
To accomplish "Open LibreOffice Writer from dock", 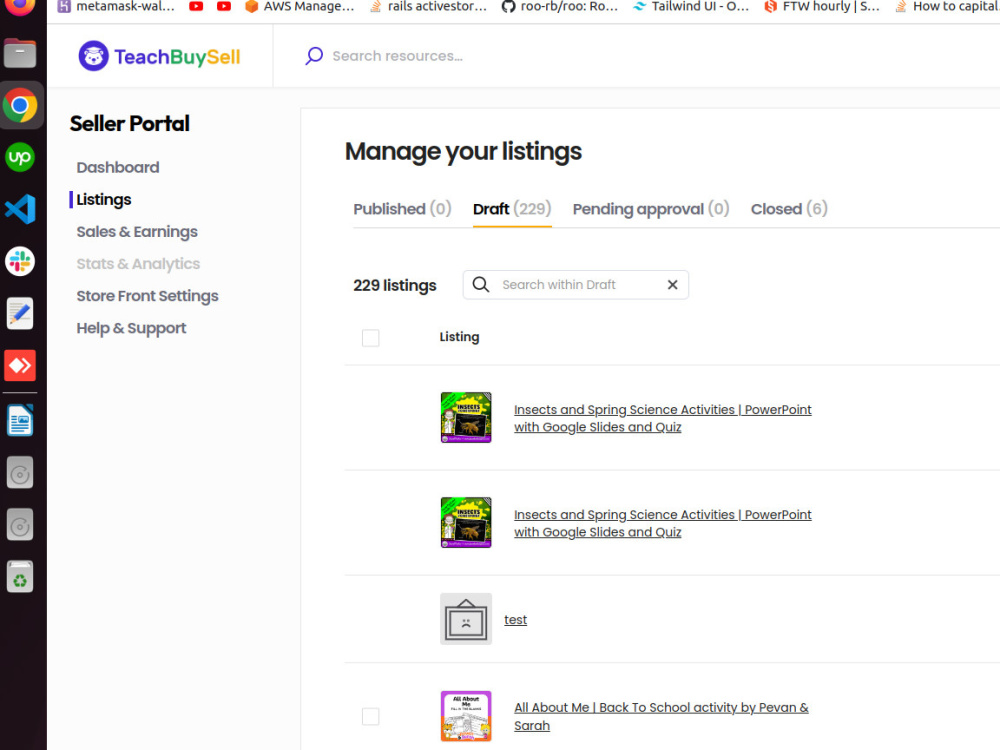I will pos(20,421).
